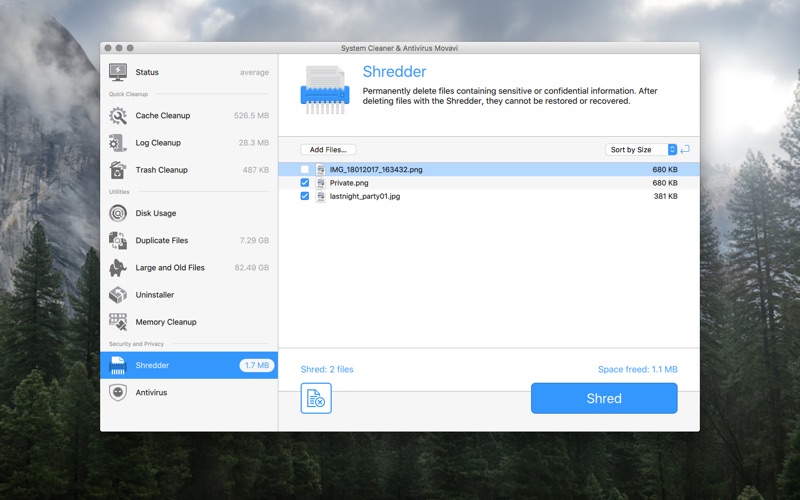
Task: Select the Shredder item in sidebar
Action: [189, 365]
